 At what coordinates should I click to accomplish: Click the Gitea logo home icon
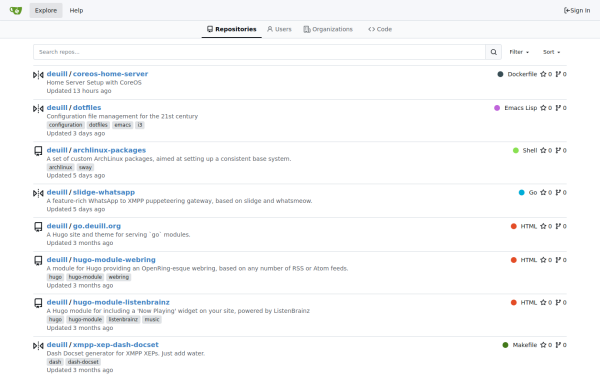pyautogui.click(x=16, y=10)
